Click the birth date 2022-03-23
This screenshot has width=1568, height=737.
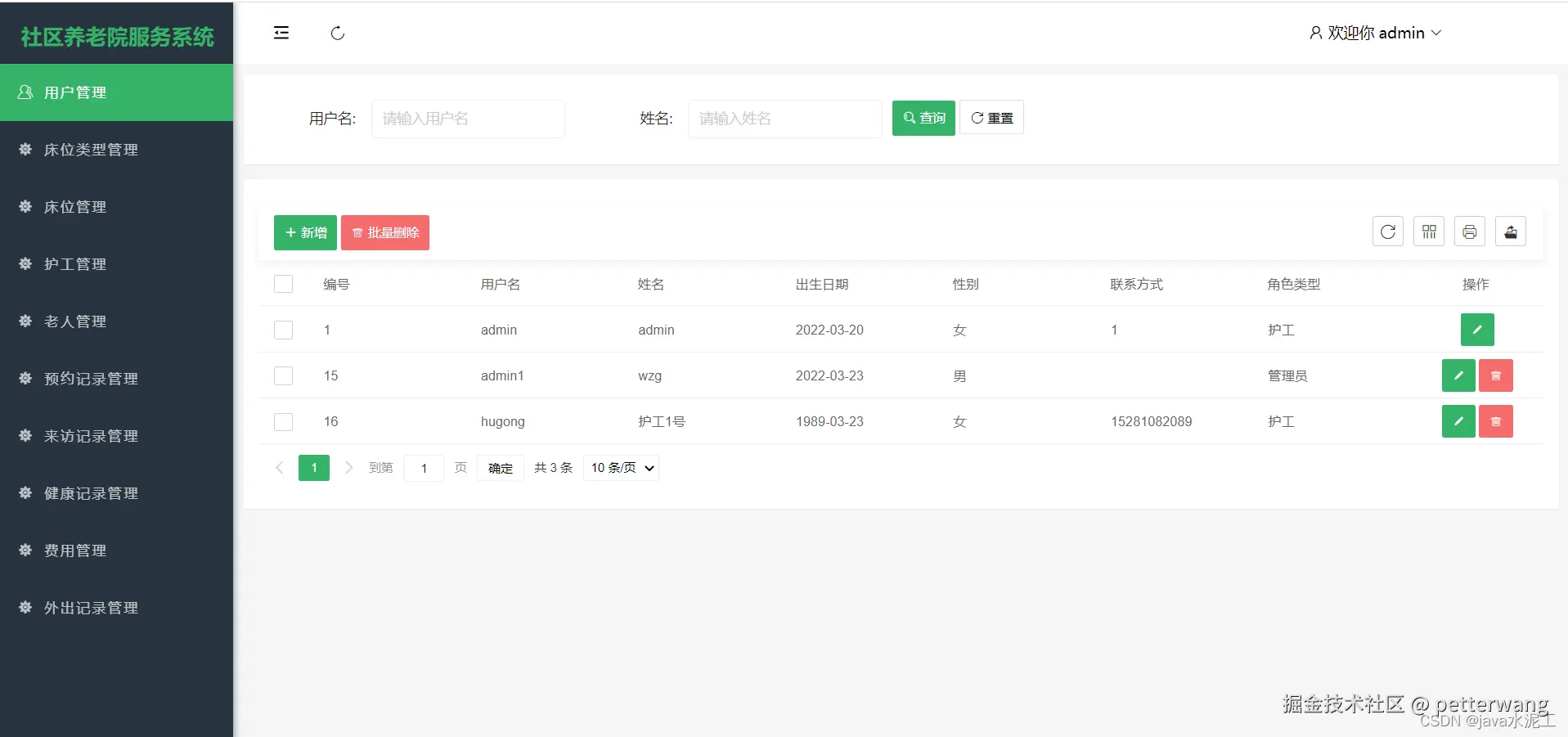point(829,375)
